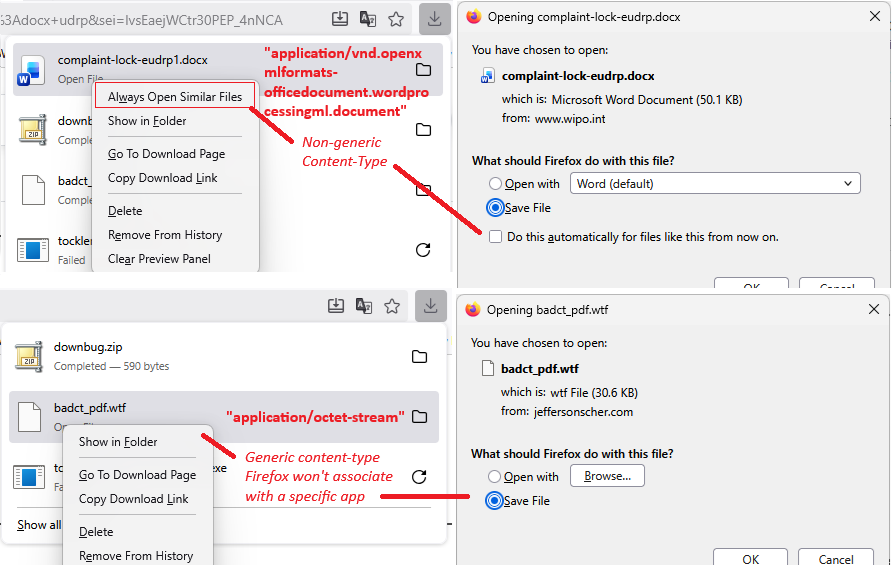Click the downbug.zip file name in bottom panel
This screenshot has height=565, width=892.
88,347
